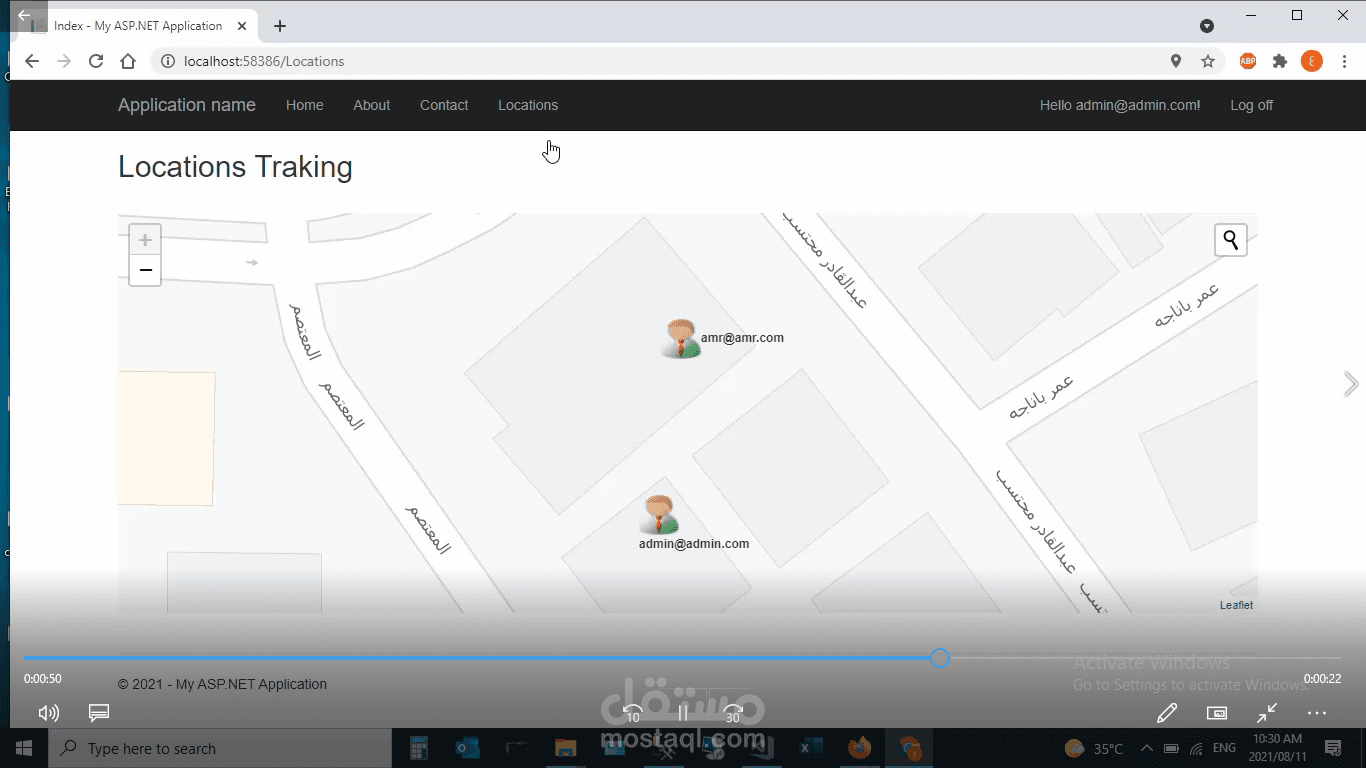1366x768 pixels.
Task: Open the map search magnifier
Action: click(x=1231, y=240)
